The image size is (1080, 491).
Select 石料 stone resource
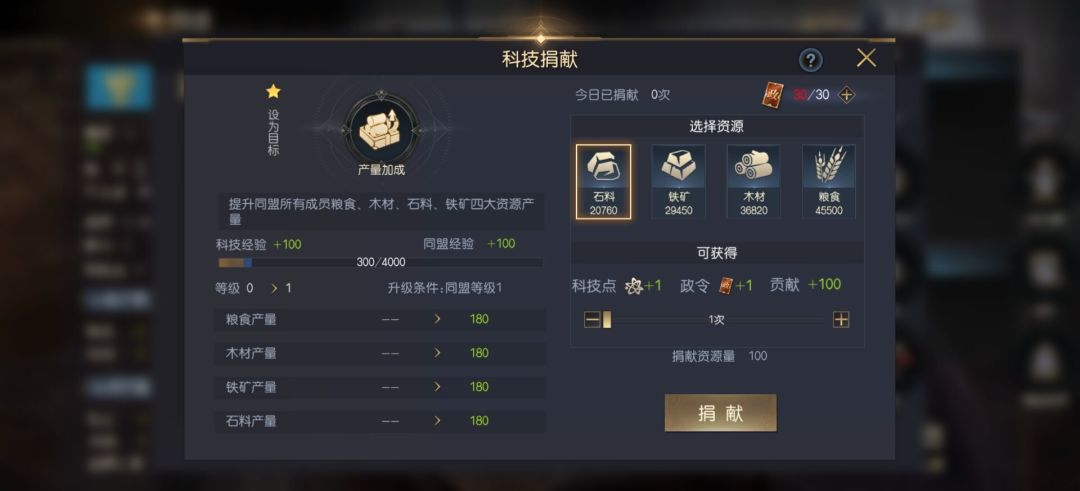coord(603,182)
